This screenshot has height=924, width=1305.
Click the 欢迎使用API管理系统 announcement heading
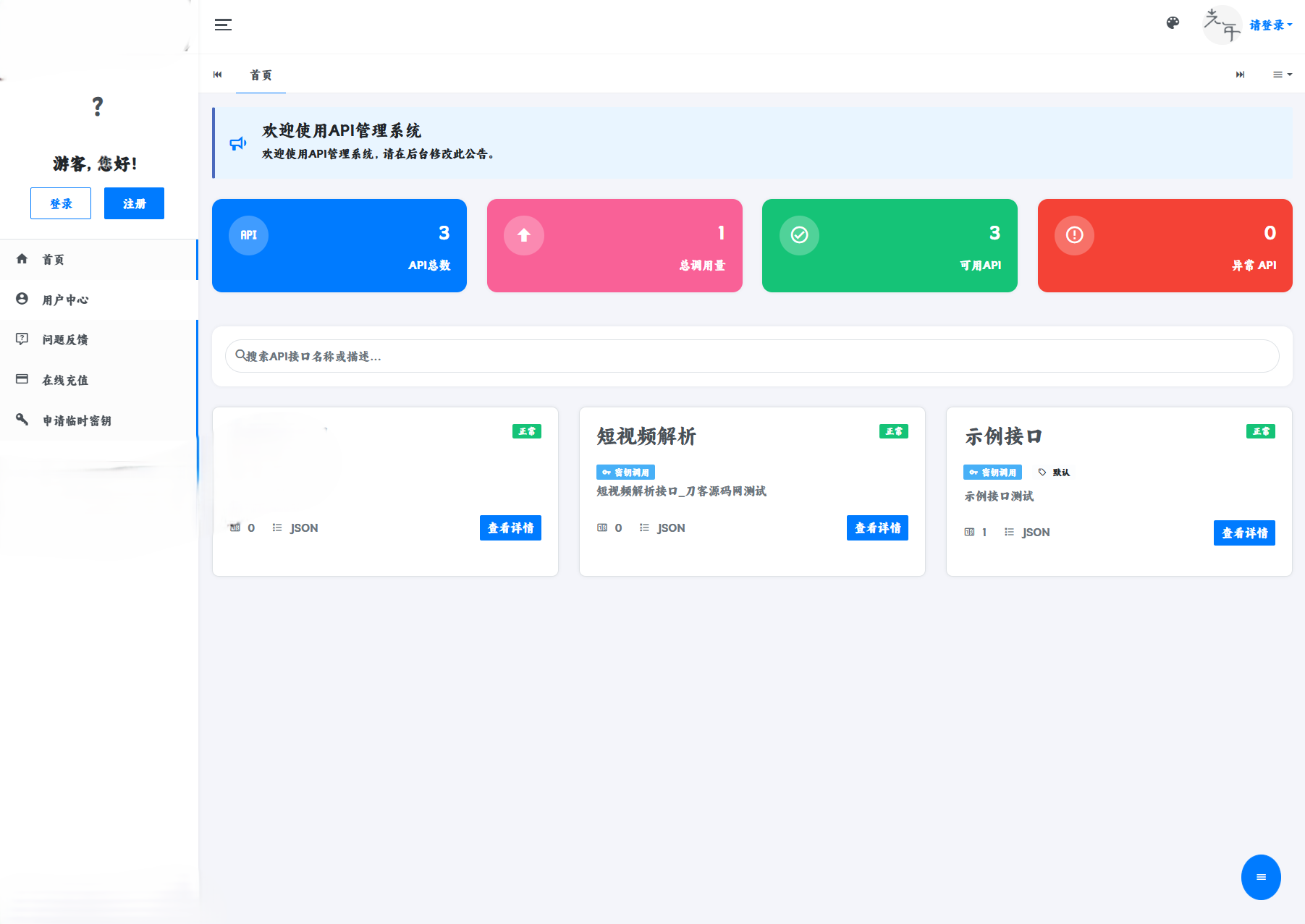tap(341, 131)
